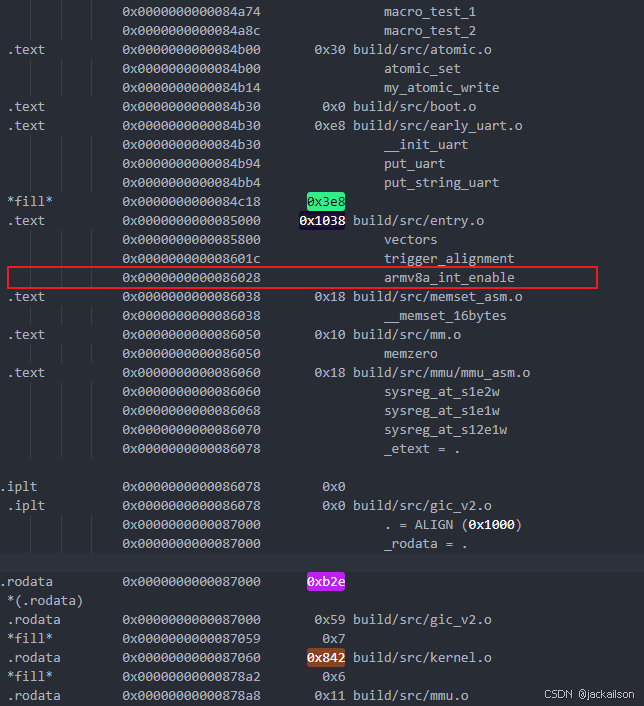Click the address 0x0000000000086028

[x=191, y=277]
